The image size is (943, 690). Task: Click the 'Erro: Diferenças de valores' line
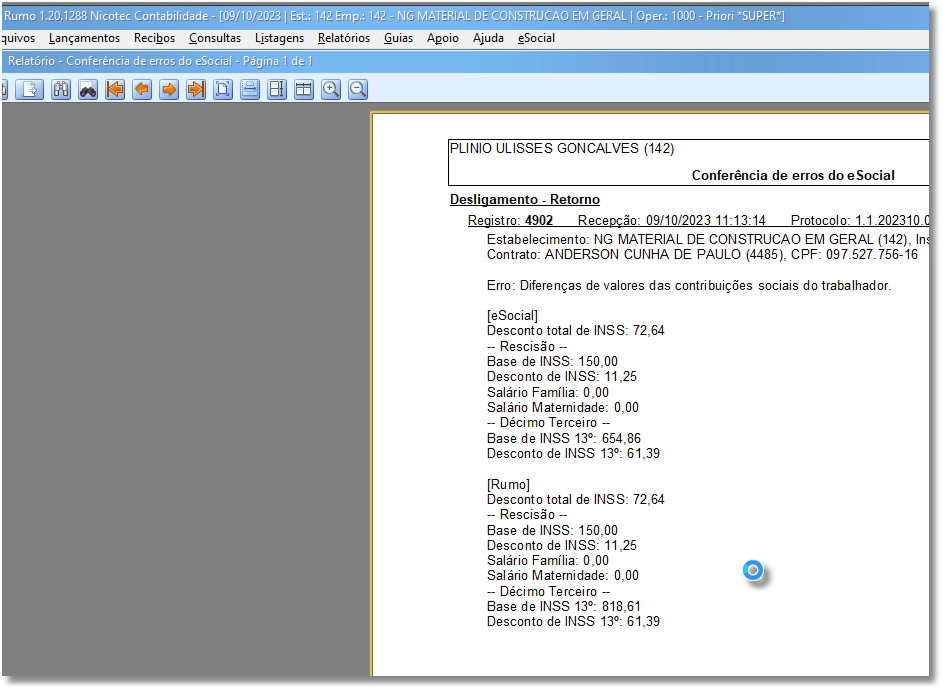pyautogui.click(x=689, y=286)
